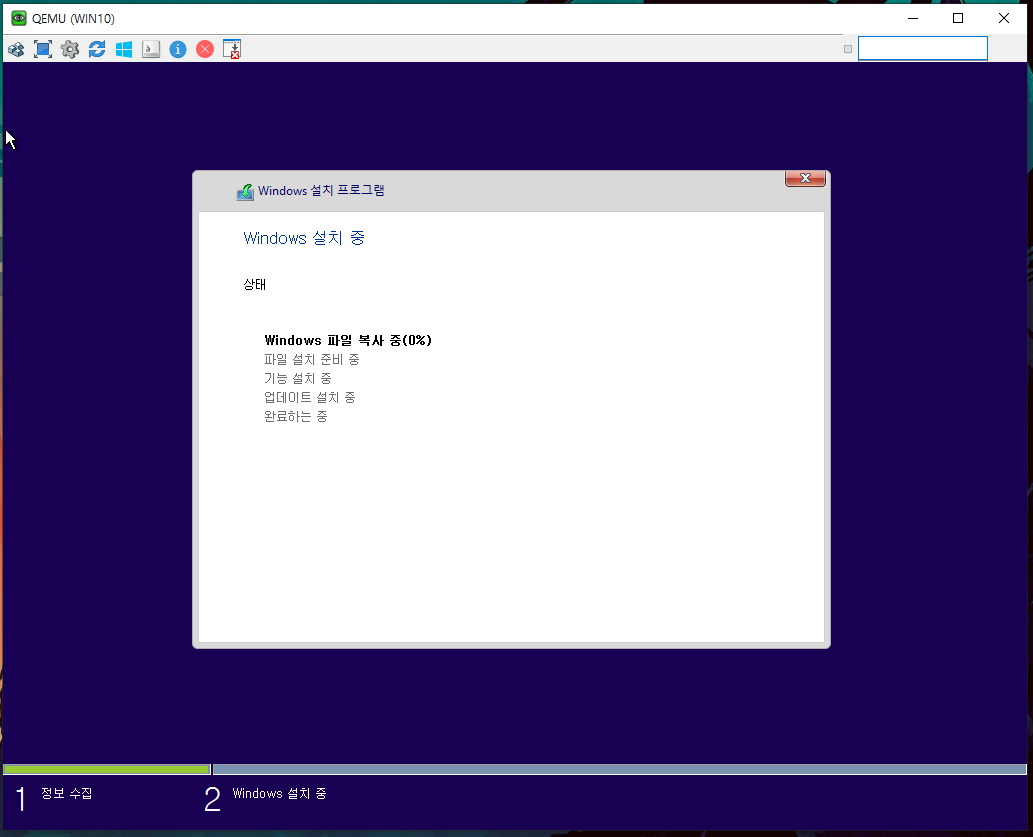Click the Windows logo key icon

[x=124, y=49]
